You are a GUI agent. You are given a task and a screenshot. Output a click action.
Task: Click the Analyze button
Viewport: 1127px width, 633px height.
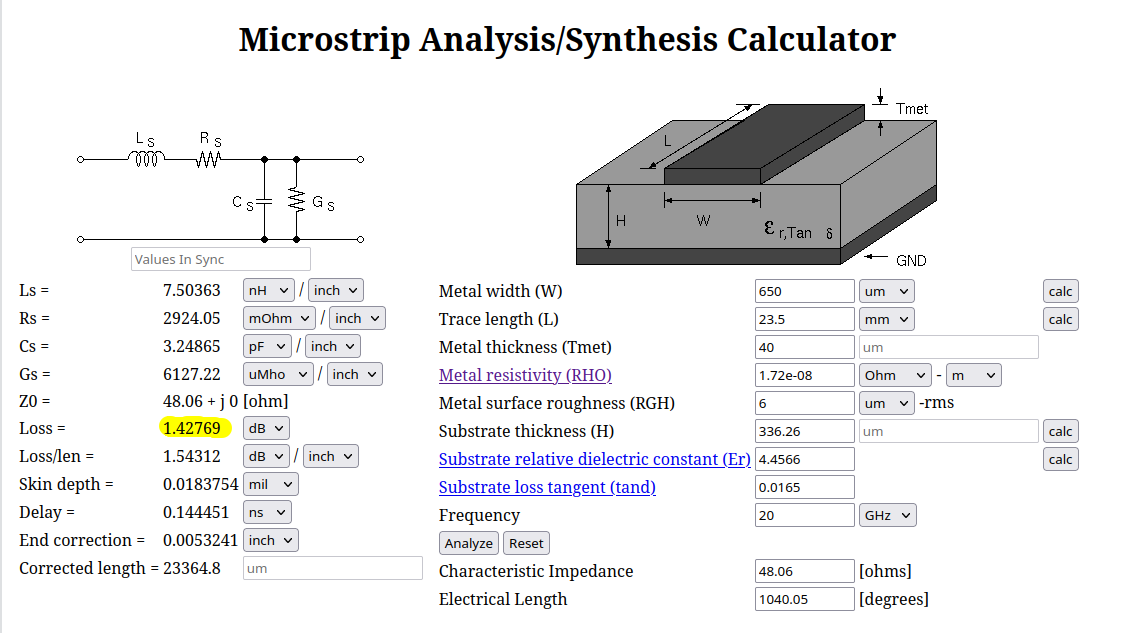[x=469, y=543]
